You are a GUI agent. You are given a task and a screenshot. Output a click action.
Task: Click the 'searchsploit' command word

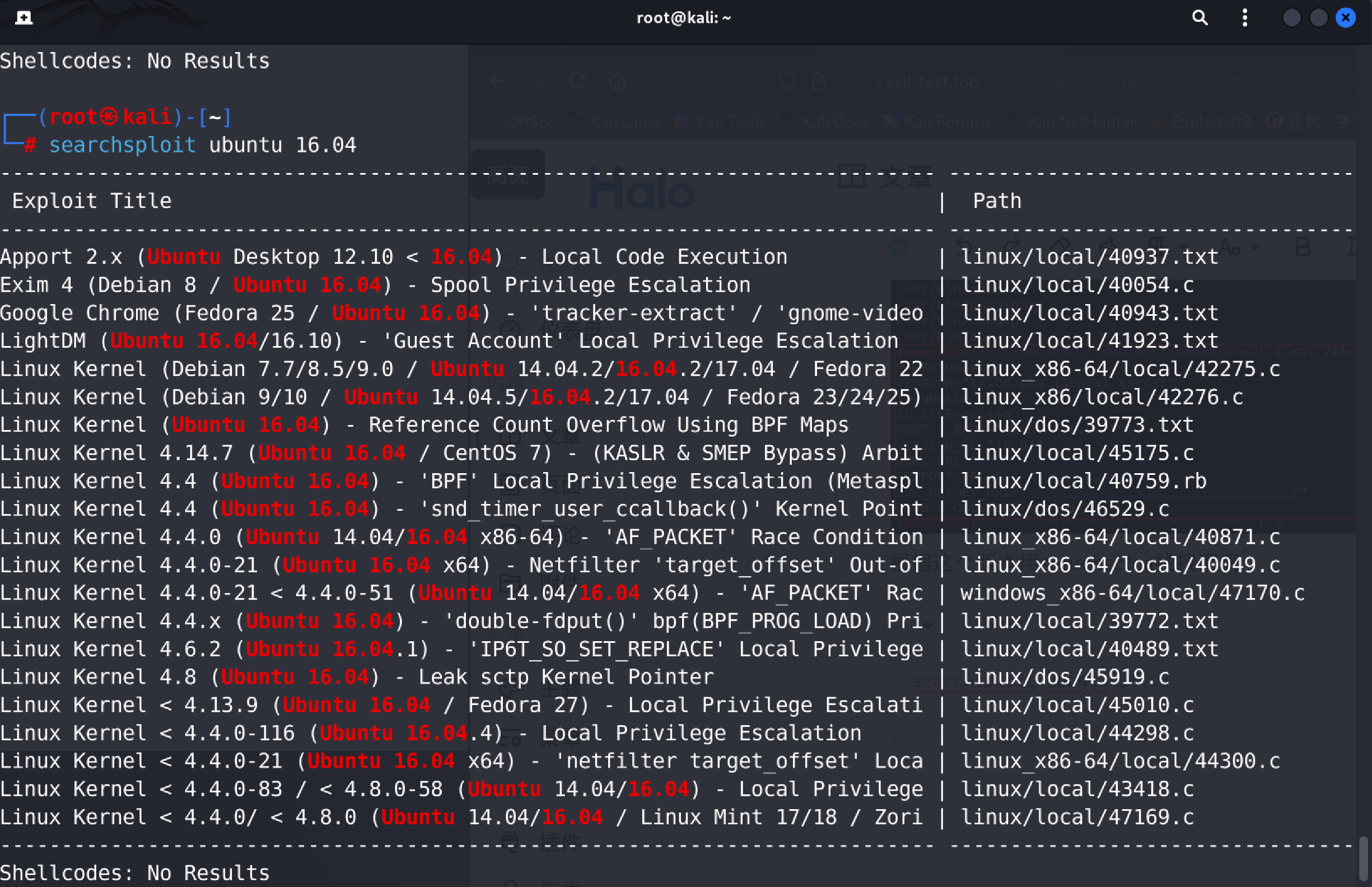tap(122, 145)
